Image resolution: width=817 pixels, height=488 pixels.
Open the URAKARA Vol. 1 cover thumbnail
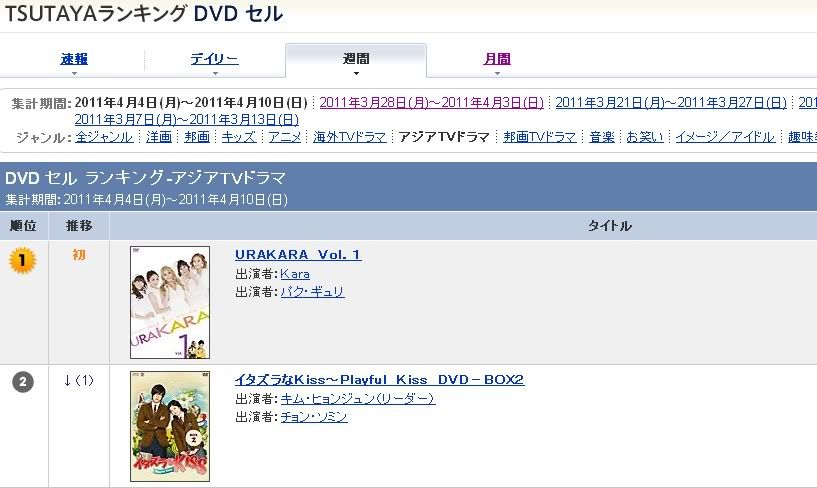point(170,302)
